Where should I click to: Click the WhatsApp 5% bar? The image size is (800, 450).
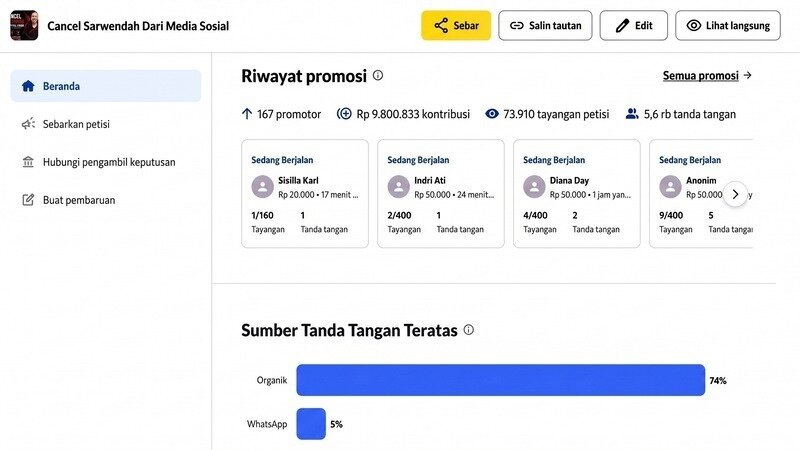(x=311, y=424)
